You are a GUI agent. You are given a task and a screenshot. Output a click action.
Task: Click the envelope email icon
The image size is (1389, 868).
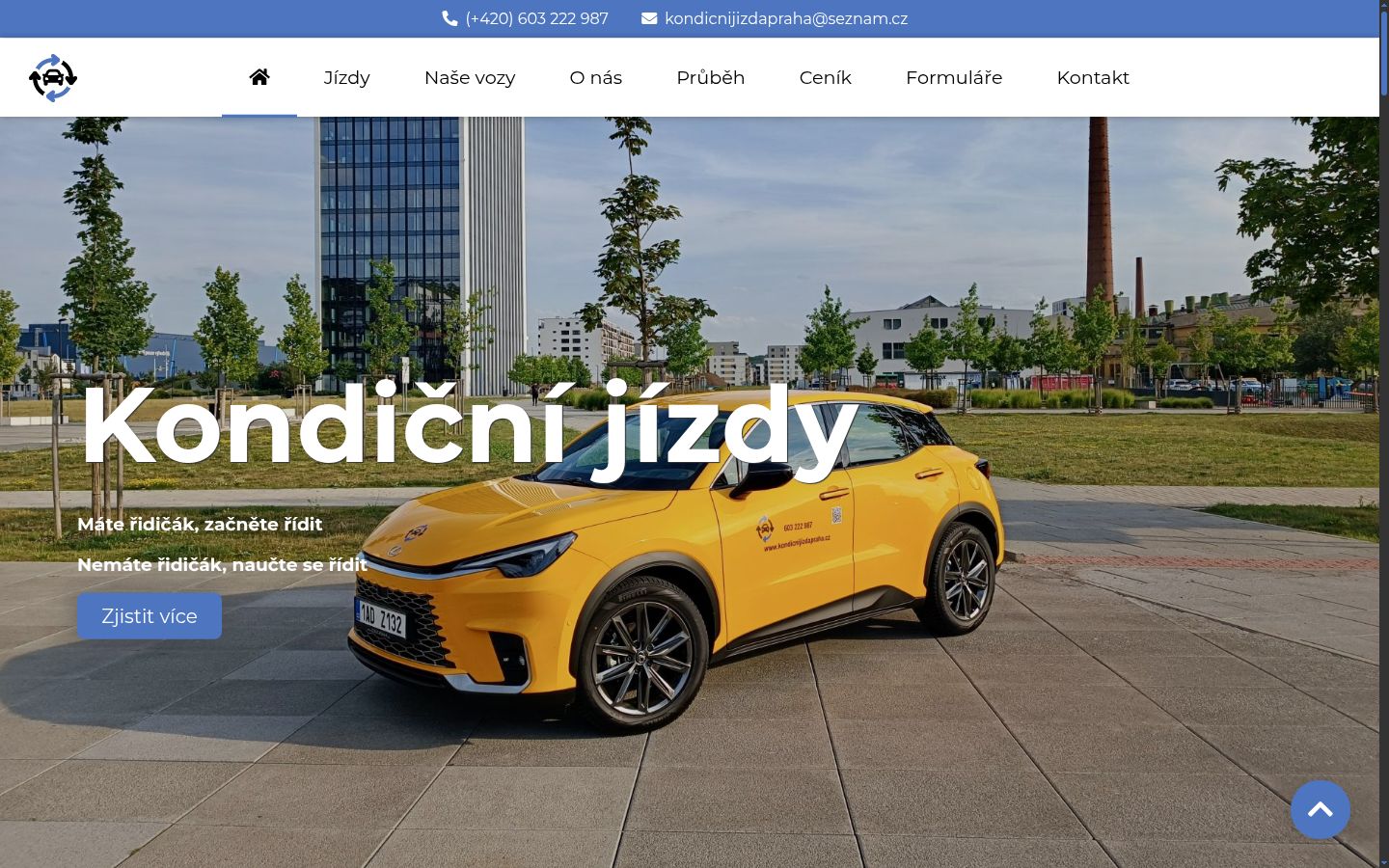point(649,18)
